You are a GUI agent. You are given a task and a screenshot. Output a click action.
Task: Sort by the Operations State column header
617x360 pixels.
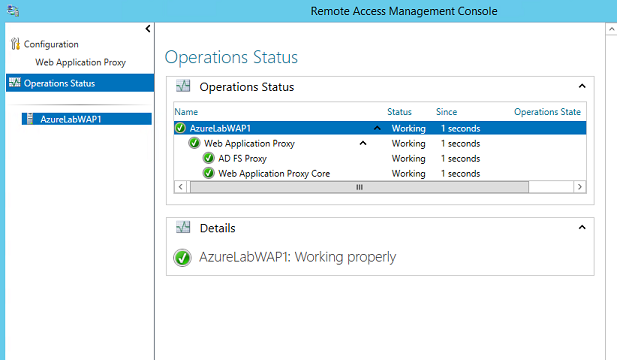click(x=547, y=112)
